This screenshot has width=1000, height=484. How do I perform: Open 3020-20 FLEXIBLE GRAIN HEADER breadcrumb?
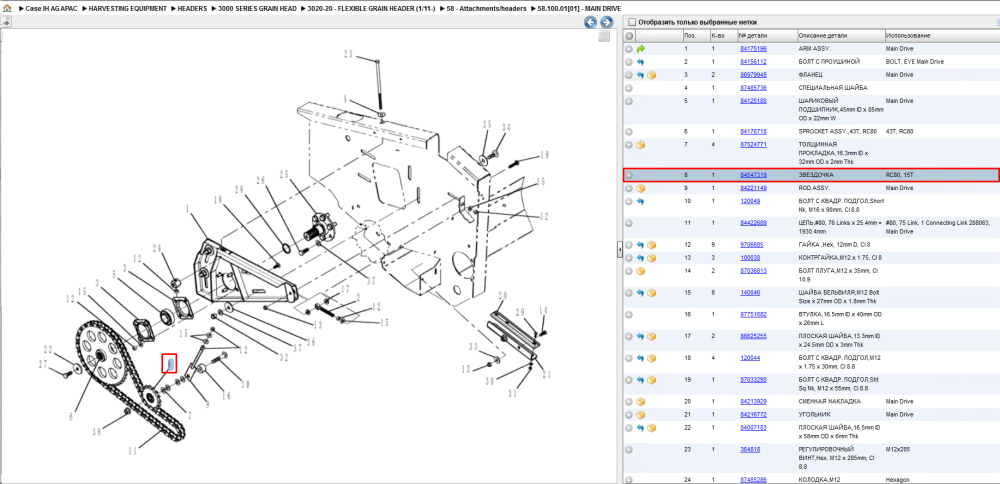click(371, 9)
